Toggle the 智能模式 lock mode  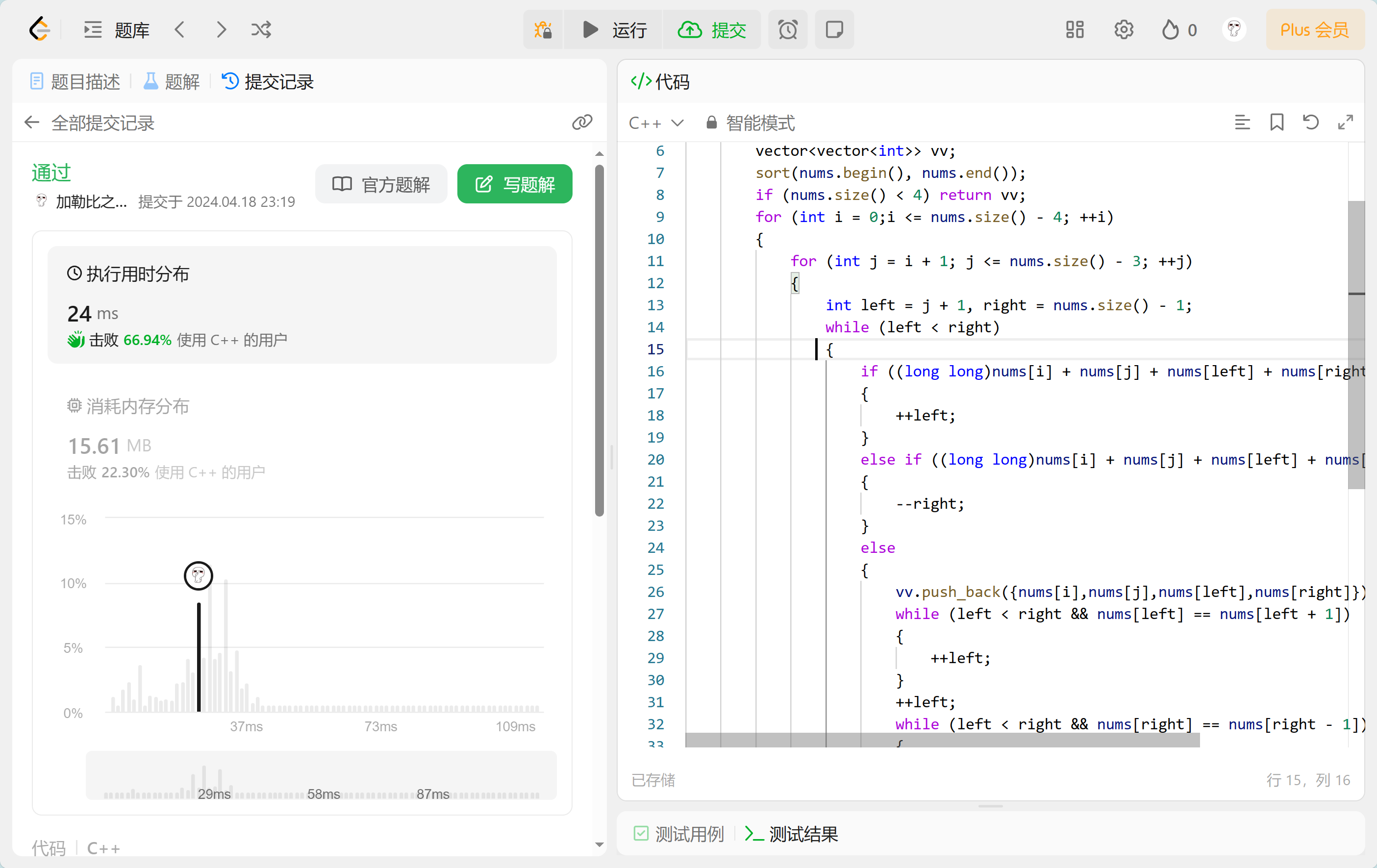click(x=750, y=123)
